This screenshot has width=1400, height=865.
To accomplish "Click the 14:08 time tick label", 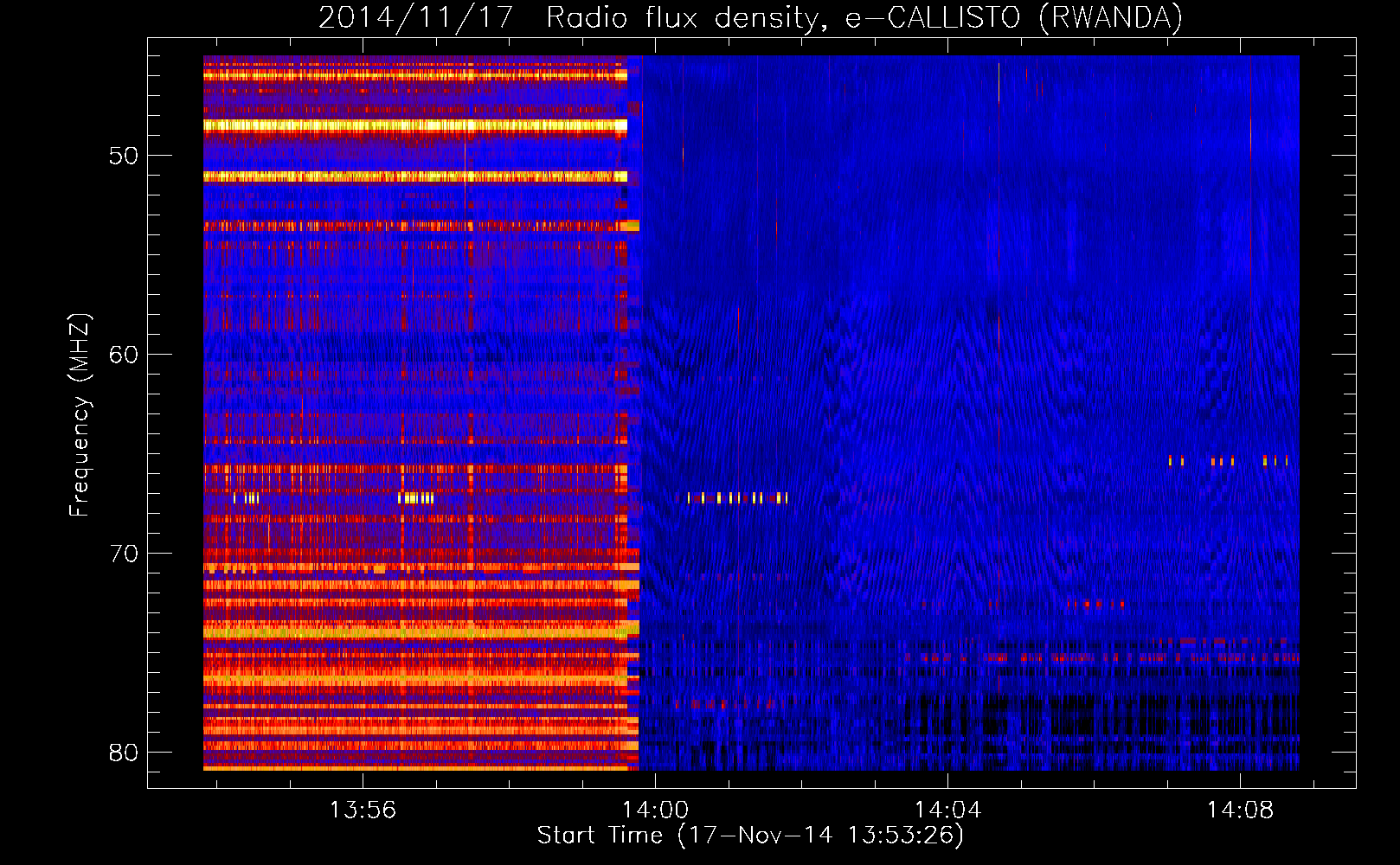I will (x=1240, y=810).
